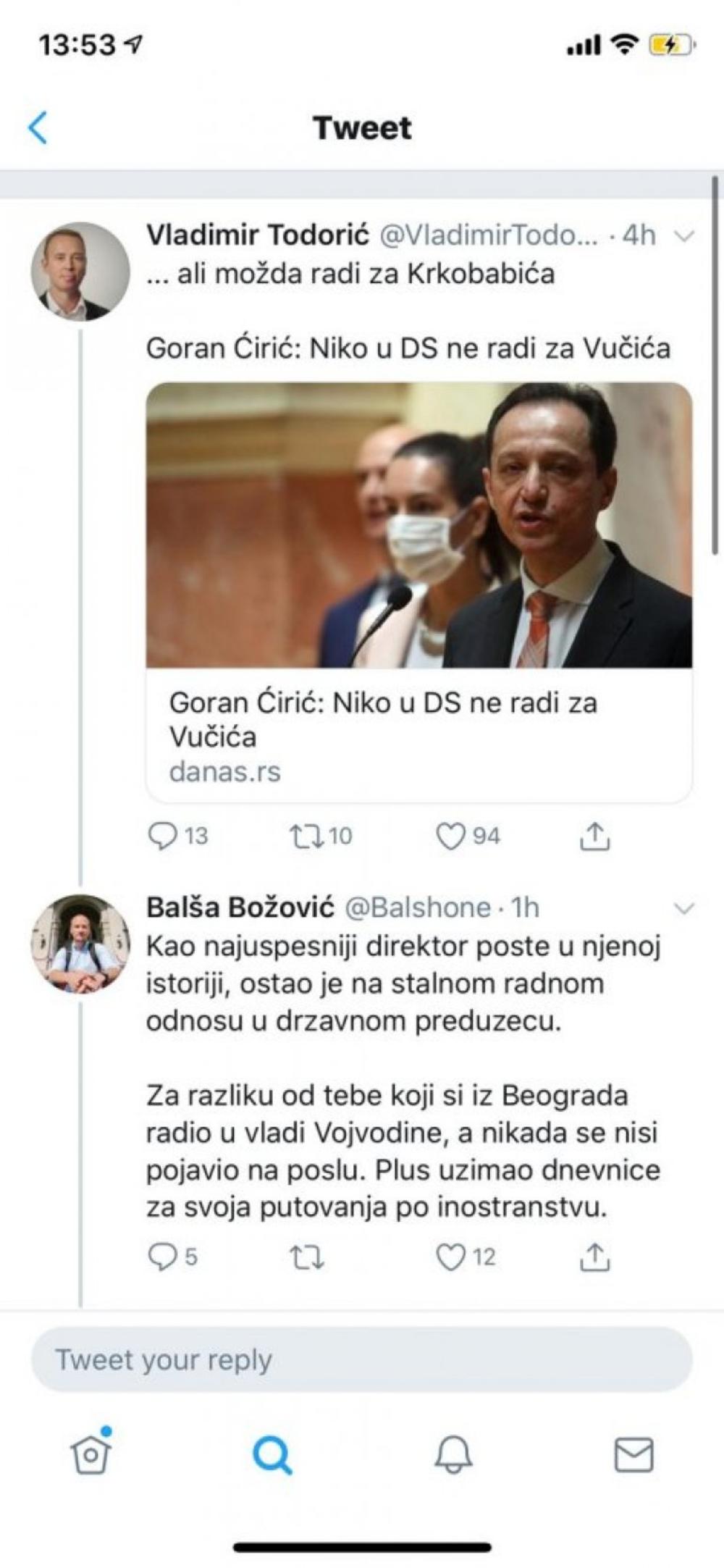Reply to Vladimir Todorić's tweet

pyautogui.click(x=162, y=836)
